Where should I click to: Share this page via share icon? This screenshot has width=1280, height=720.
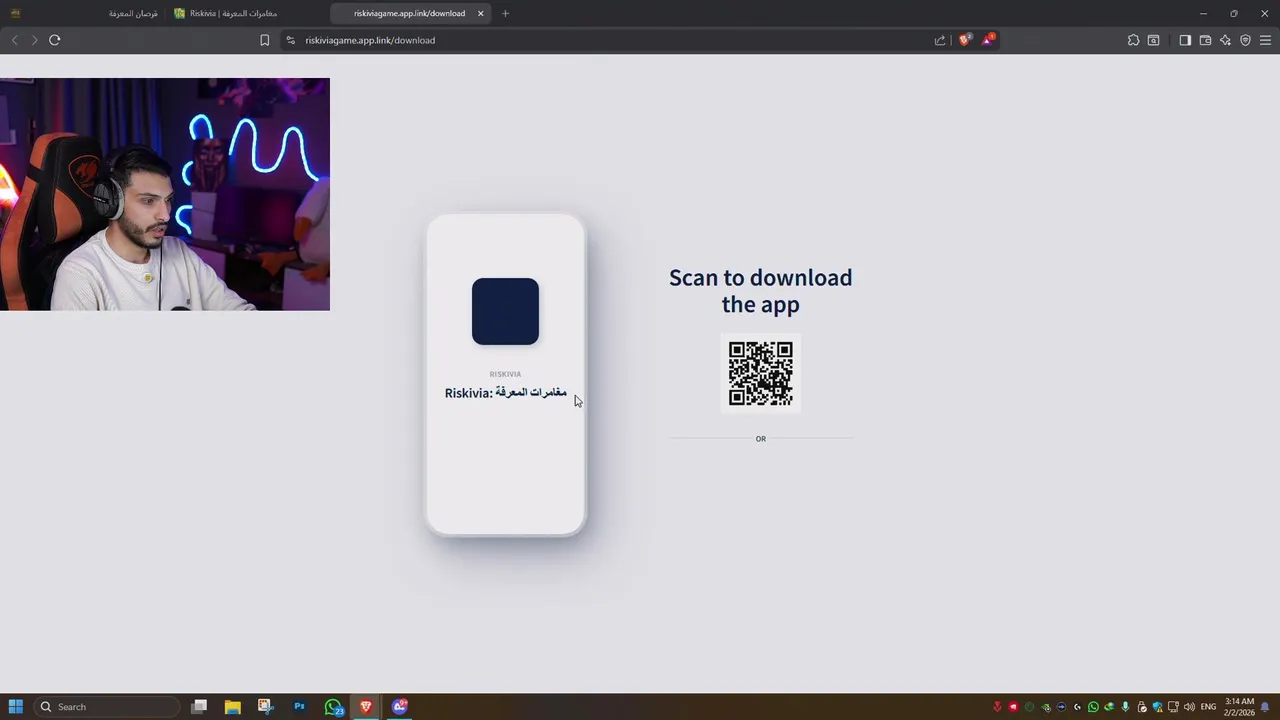pyautogui.click(x=940, y=40)
